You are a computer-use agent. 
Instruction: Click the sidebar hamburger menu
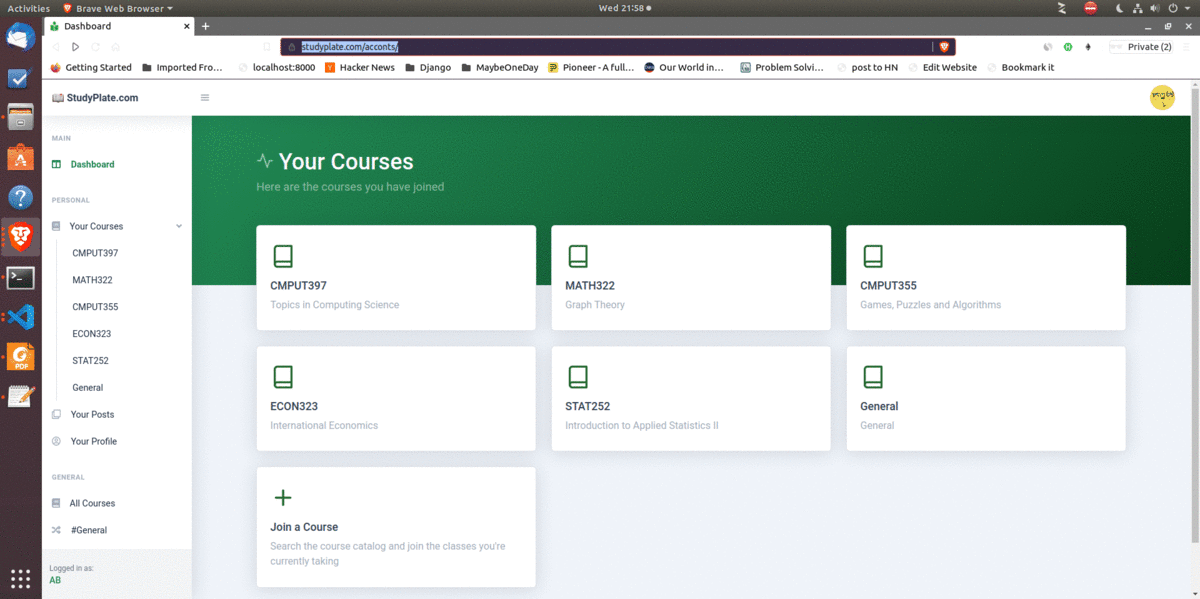tap(205, 97)
